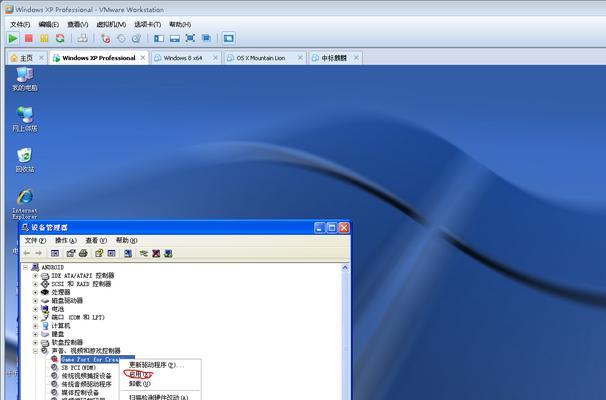Expand the keyboards node
The image size is (606, 400).
pos(35,334)
